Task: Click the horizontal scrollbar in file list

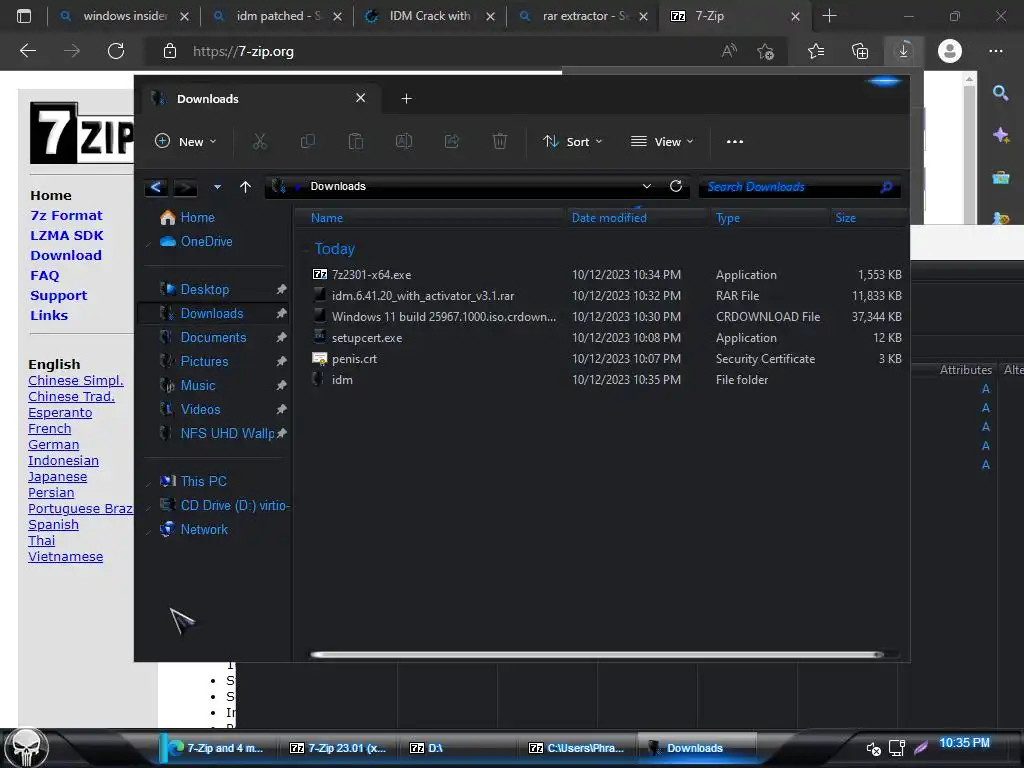Action: click(597, 654)
